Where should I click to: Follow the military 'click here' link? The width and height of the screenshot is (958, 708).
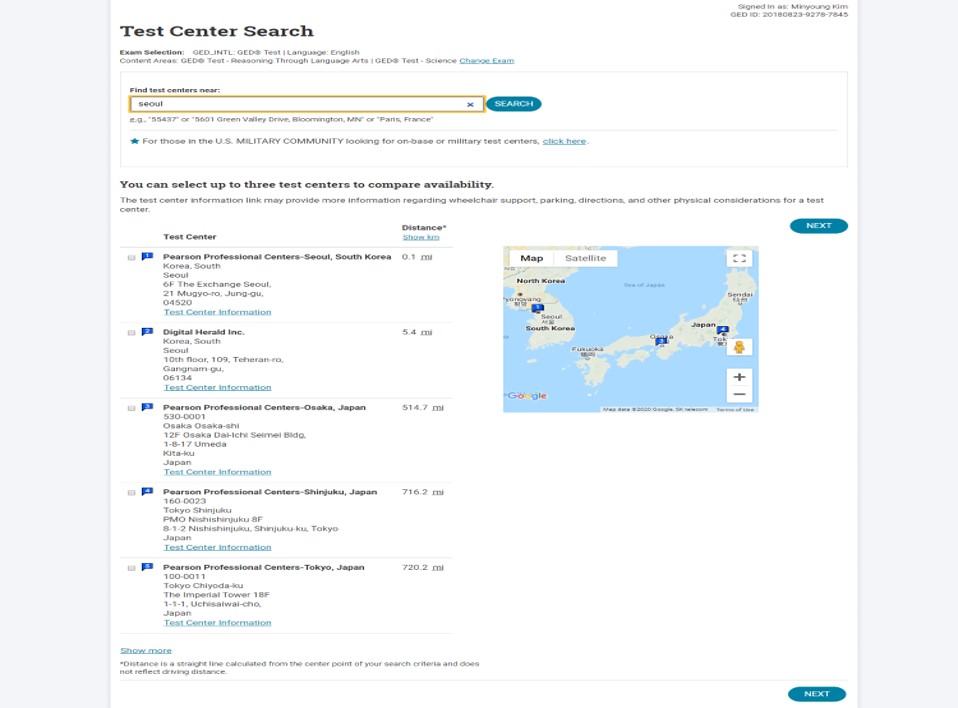coord(564,141)
